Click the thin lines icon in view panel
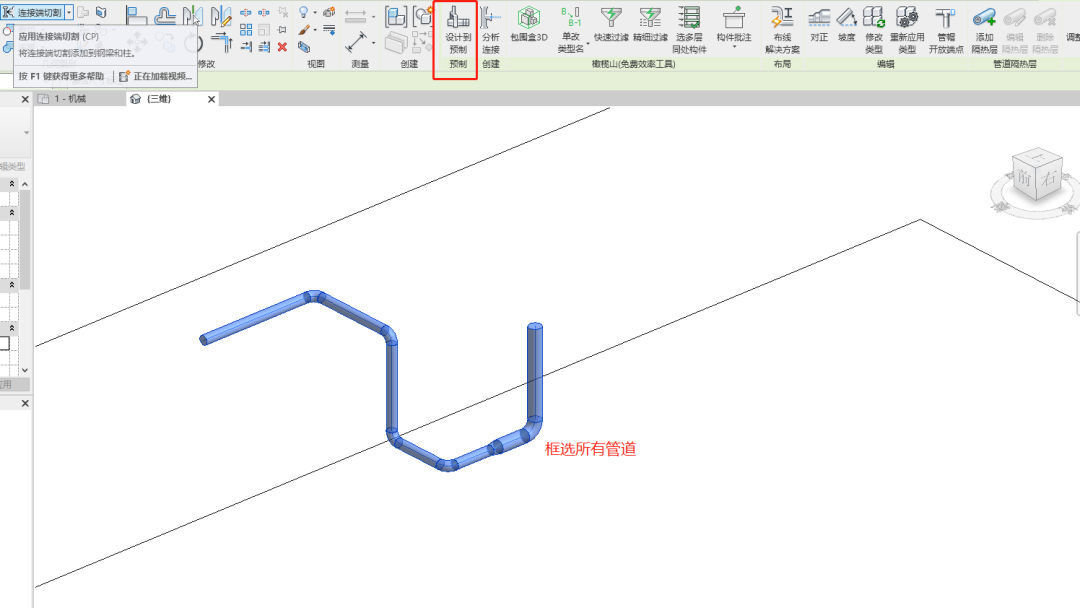Image resolution: width=1080 pixels, height=608 pixels. click(329, 30)
